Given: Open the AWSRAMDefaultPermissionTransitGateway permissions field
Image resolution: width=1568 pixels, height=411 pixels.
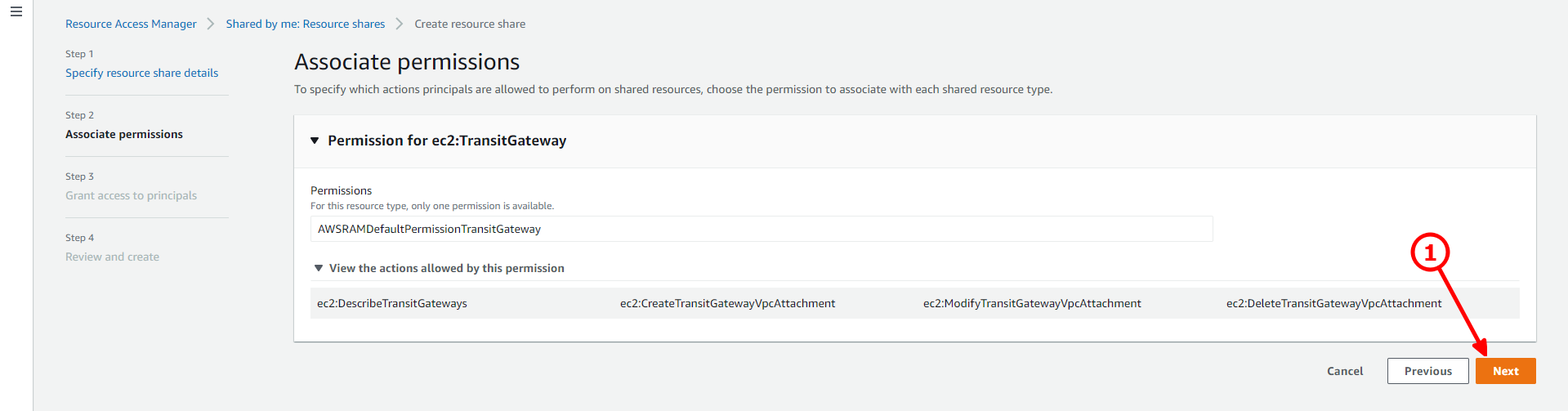Looking at the screenshot, I should pyautogui.click(x=762, y=229).
